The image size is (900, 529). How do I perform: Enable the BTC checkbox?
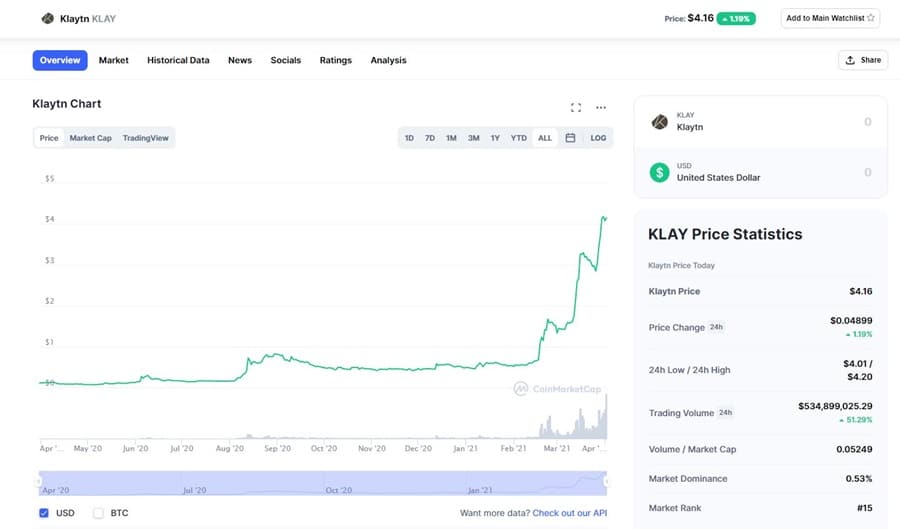pyautogui.click(x=98, y=513)
